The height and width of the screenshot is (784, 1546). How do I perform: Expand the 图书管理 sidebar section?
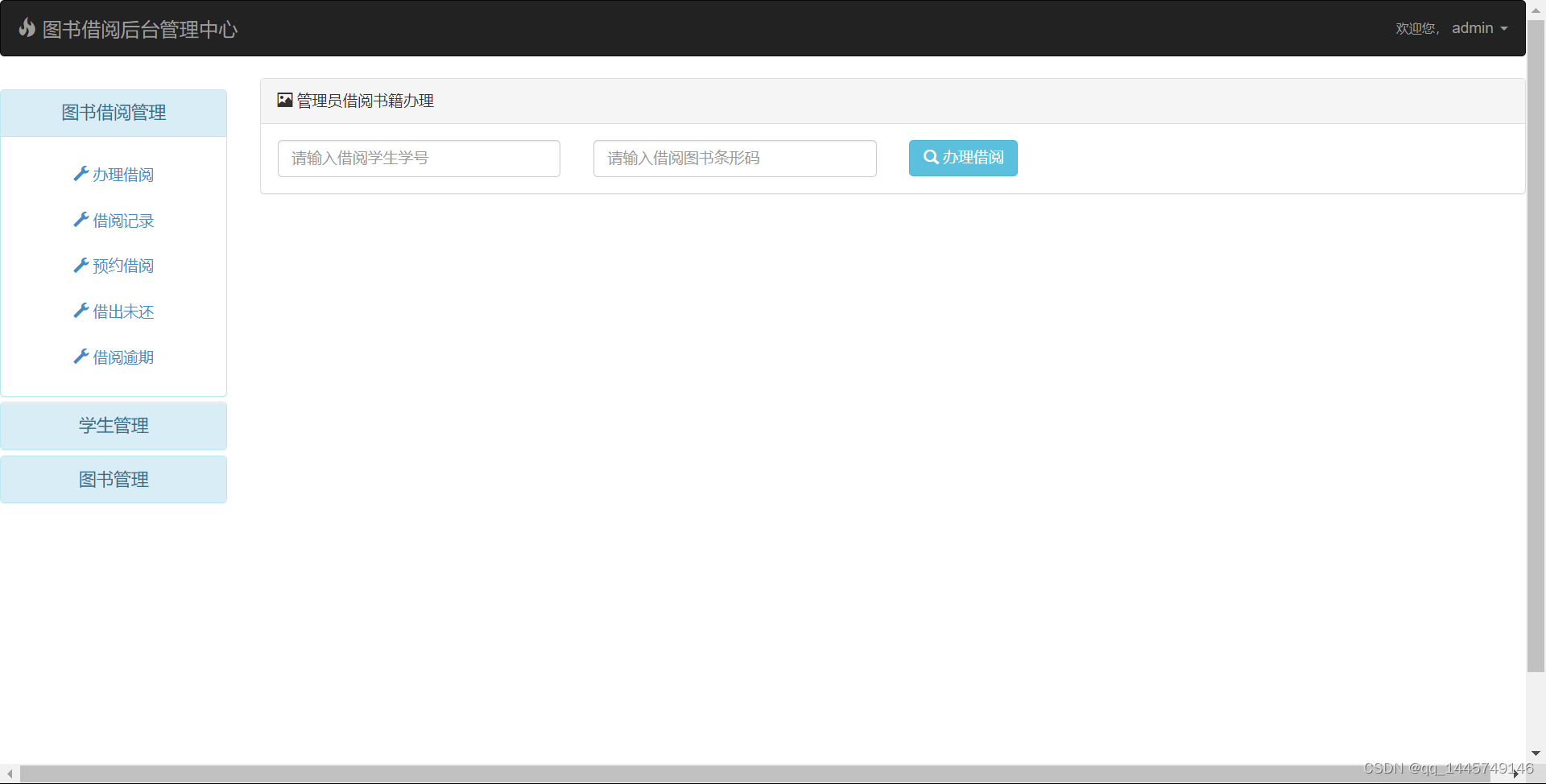point(114,480)
